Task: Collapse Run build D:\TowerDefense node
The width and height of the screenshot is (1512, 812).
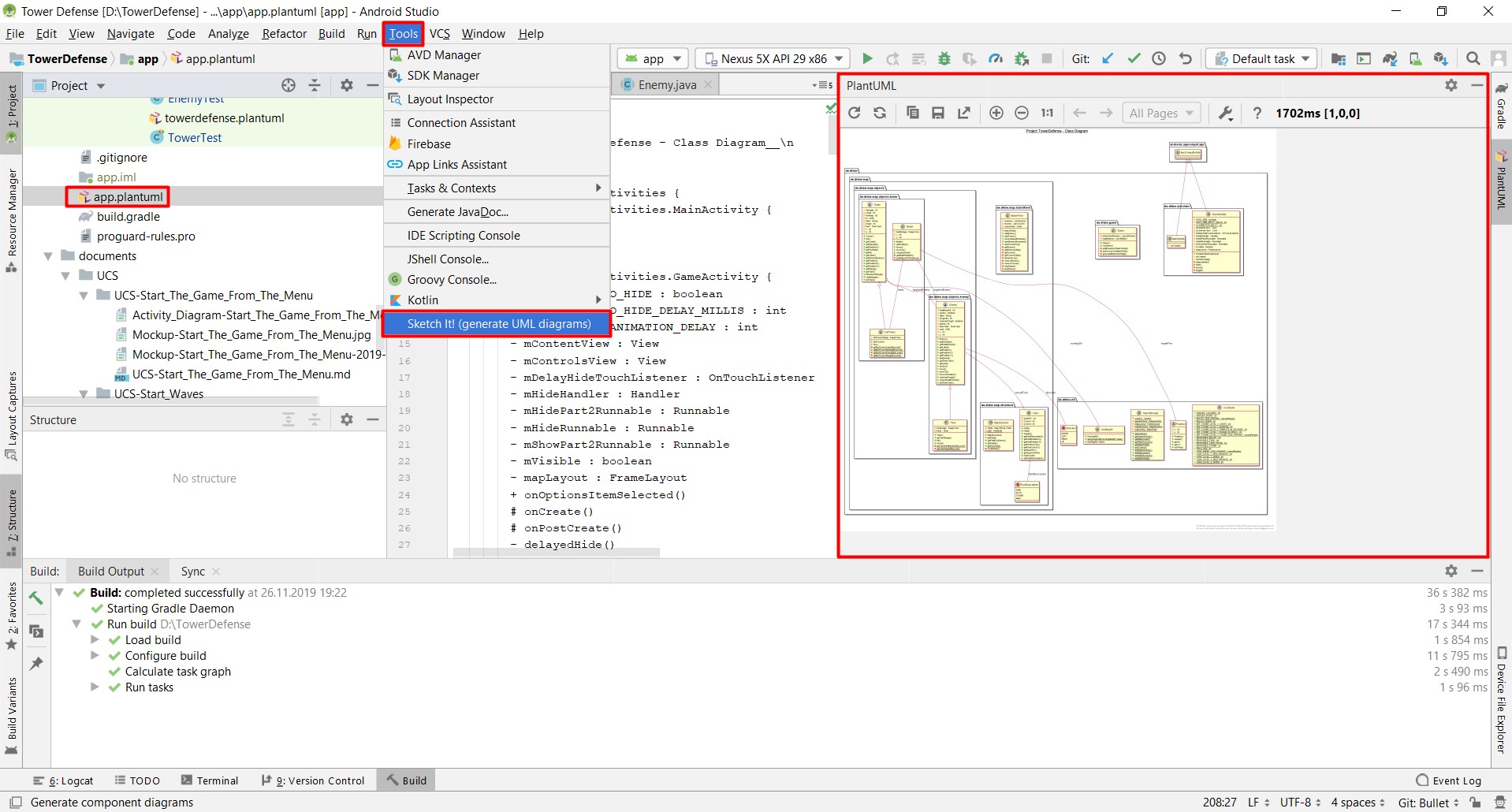Action: tap(77, 624)
